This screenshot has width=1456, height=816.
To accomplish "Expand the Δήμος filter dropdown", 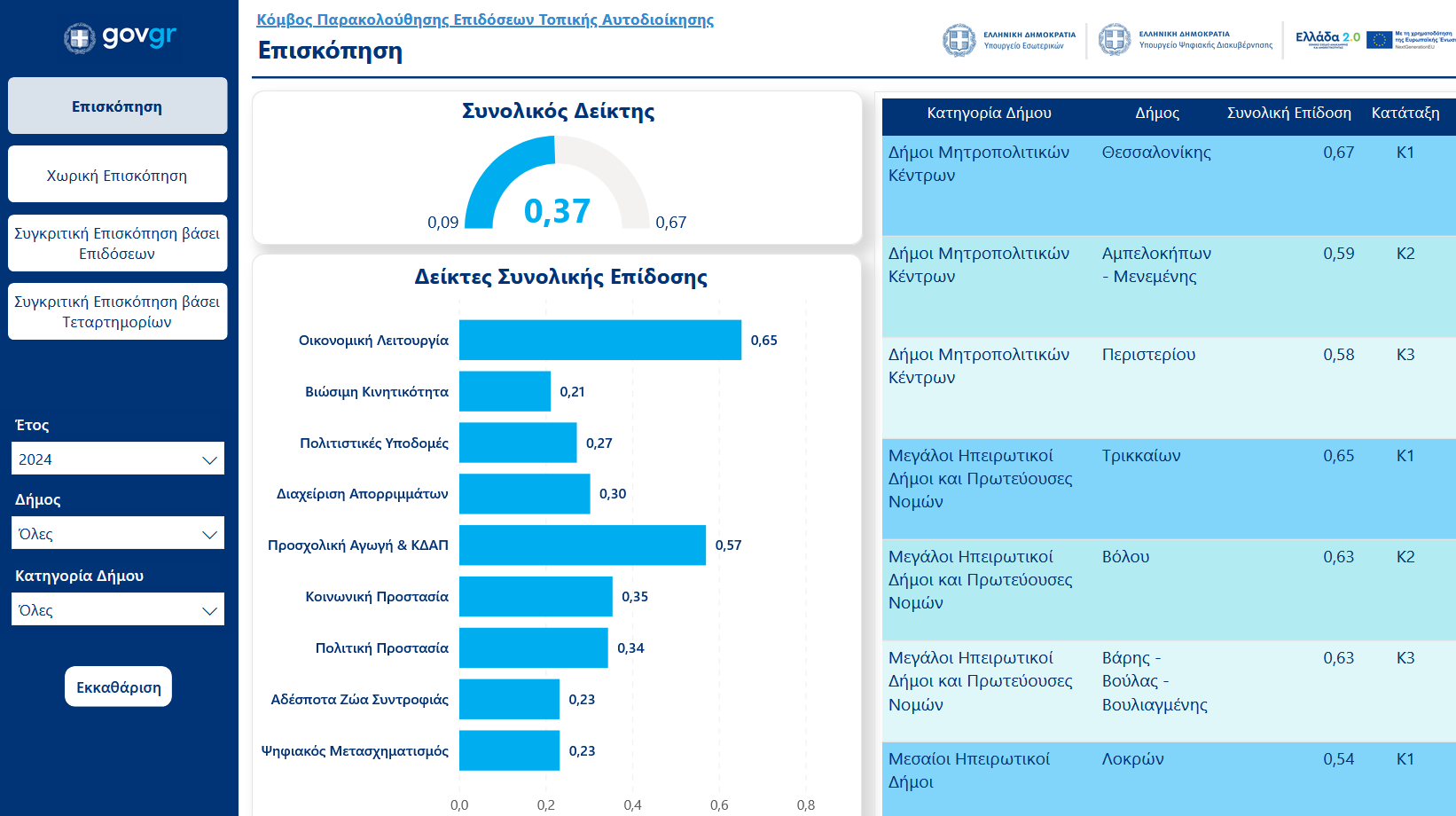I will point(117,534).
